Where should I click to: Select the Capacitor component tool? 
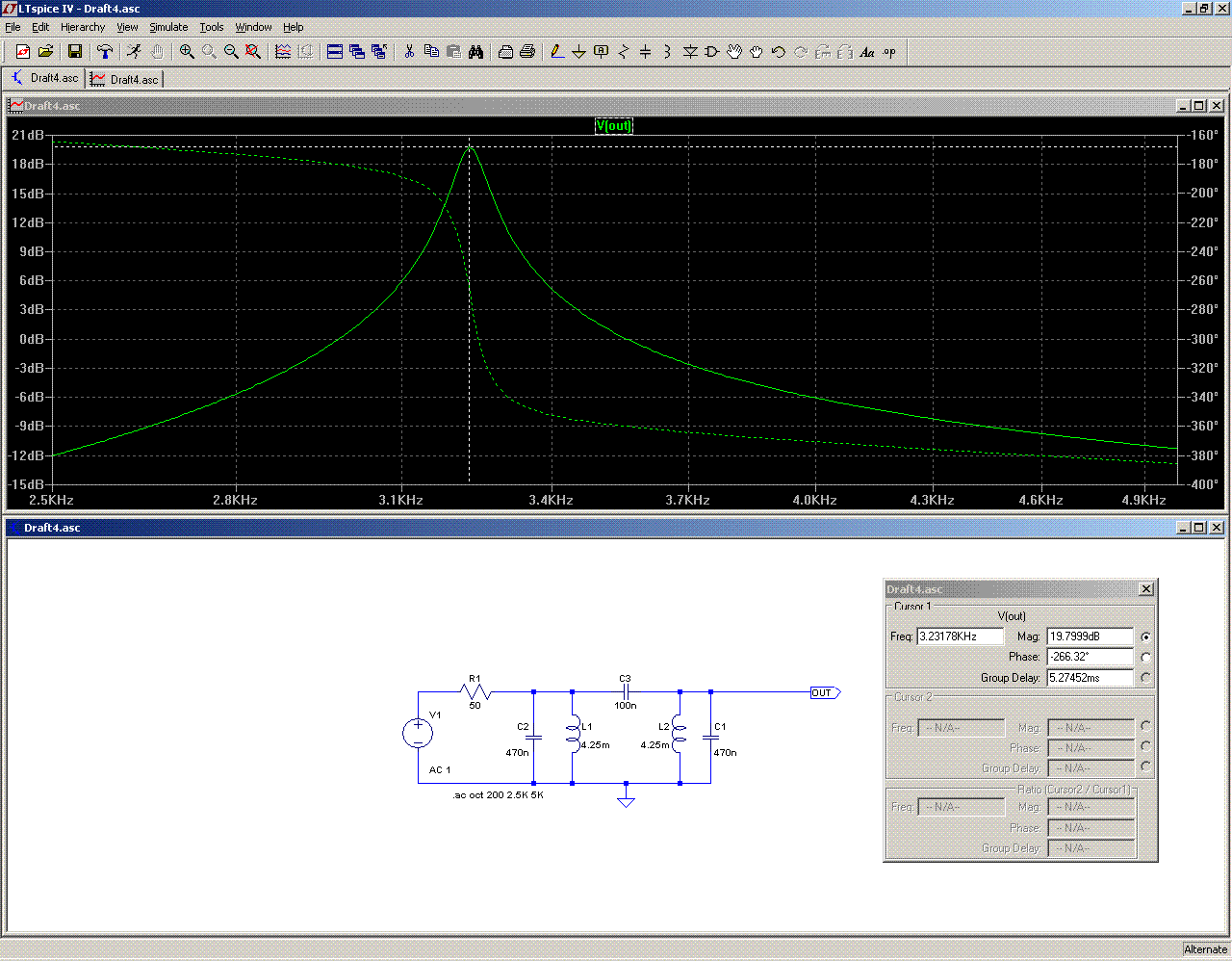[x=645, y=52]
